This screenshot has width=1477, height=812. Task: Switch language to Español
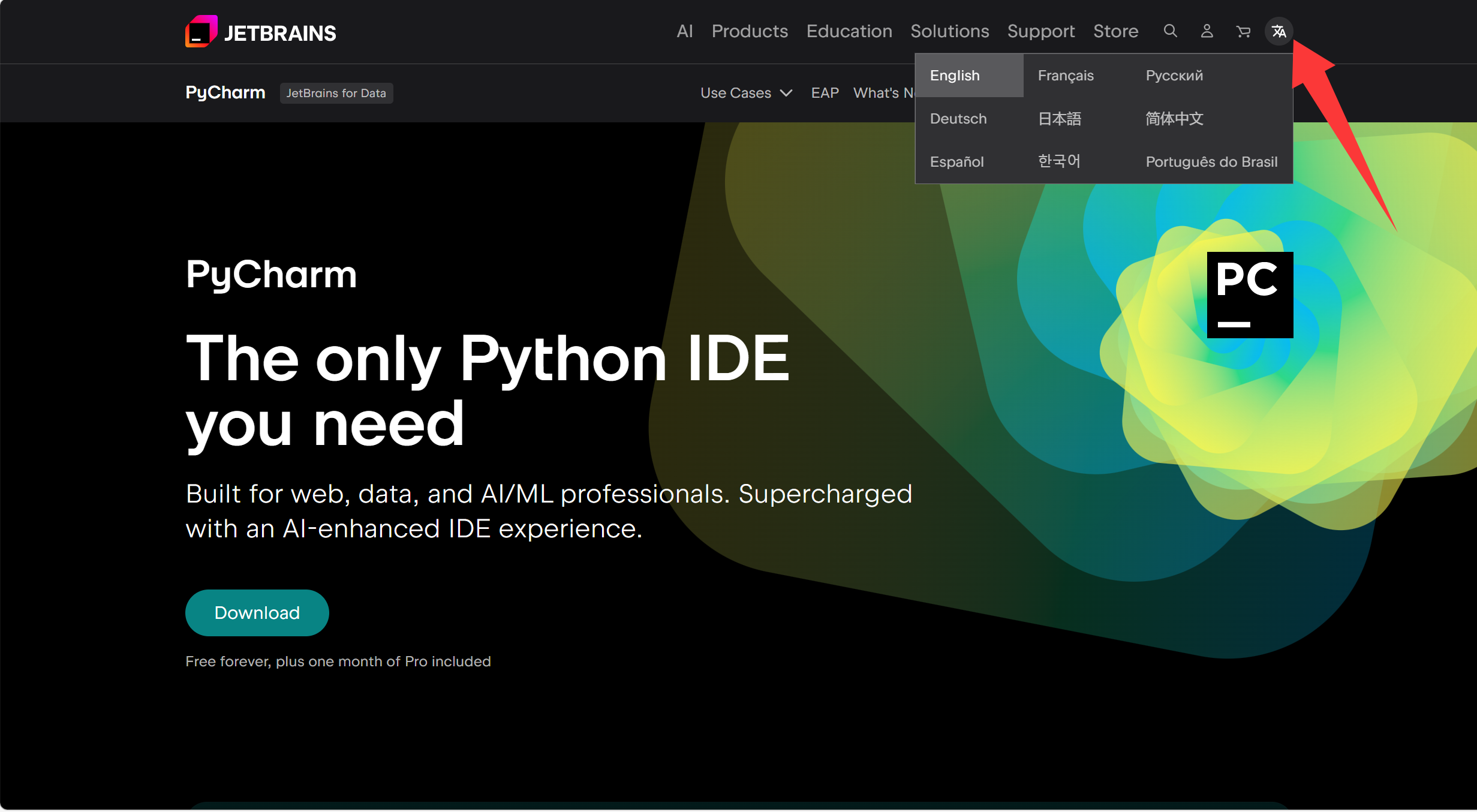pos(957,162)
